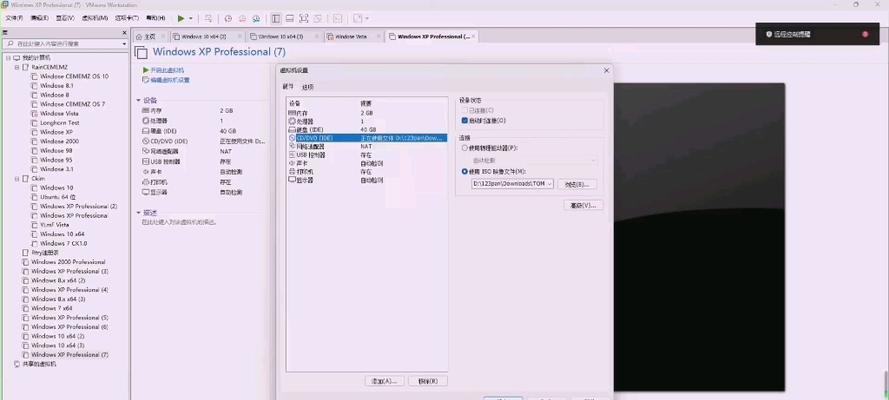Select Windows 7 CK1.0 in the library tree

(64, 243)
